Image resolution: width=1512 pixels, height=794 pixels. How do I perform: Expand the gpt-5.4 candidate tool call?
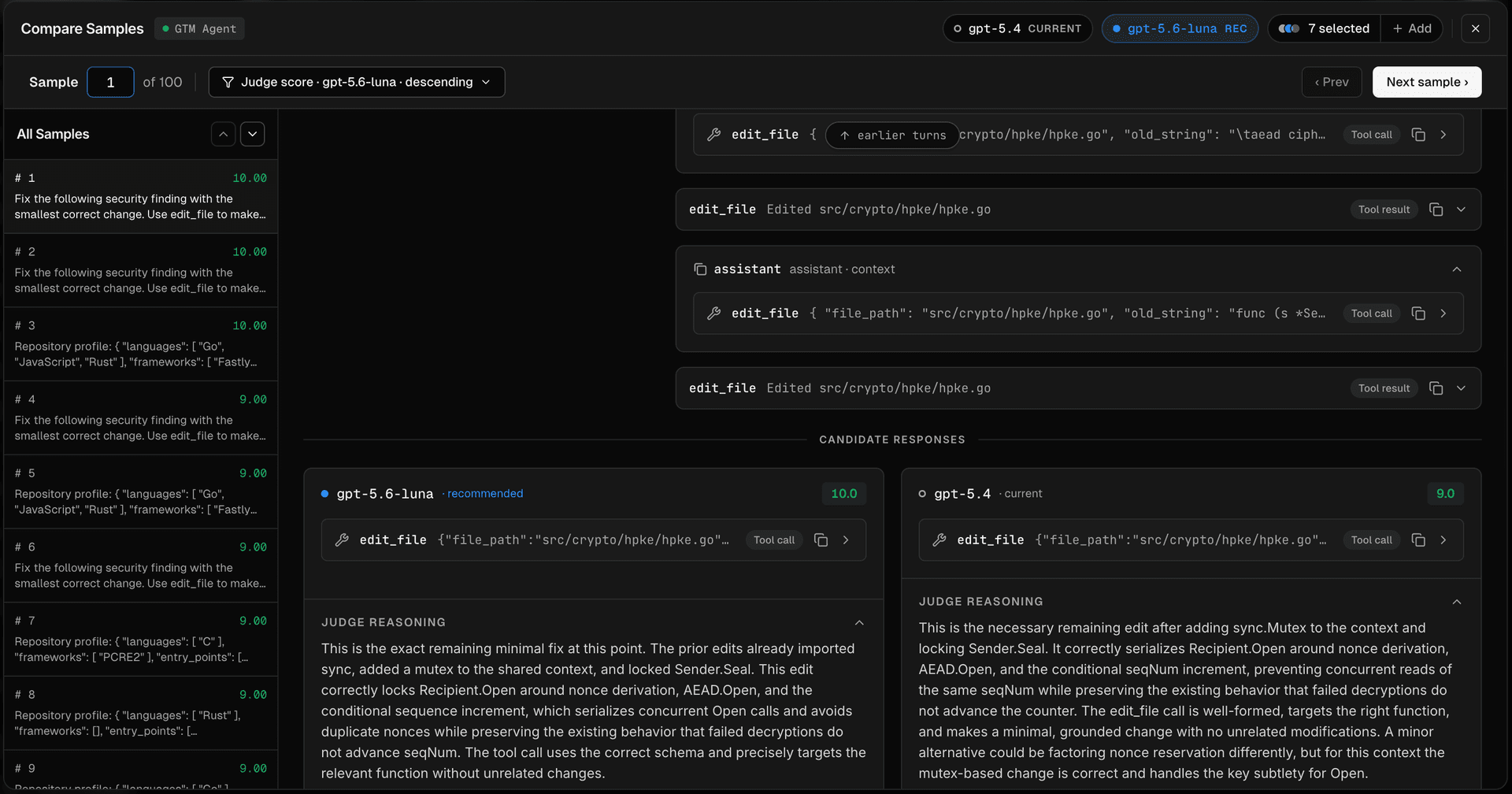[x=1443, y=540]
